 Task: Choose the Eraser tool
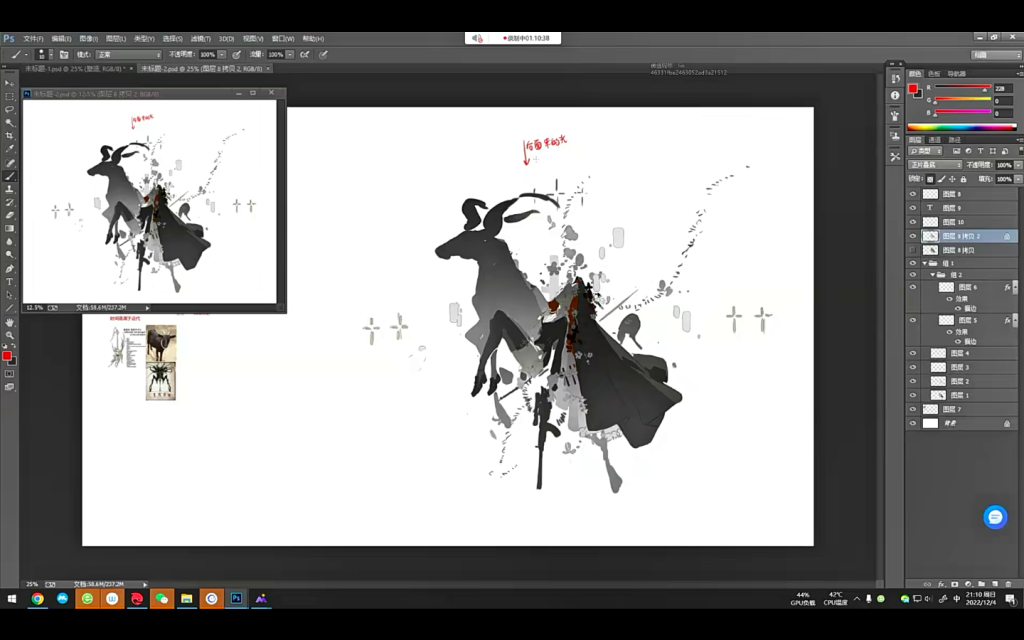click(x=10, y=215)
